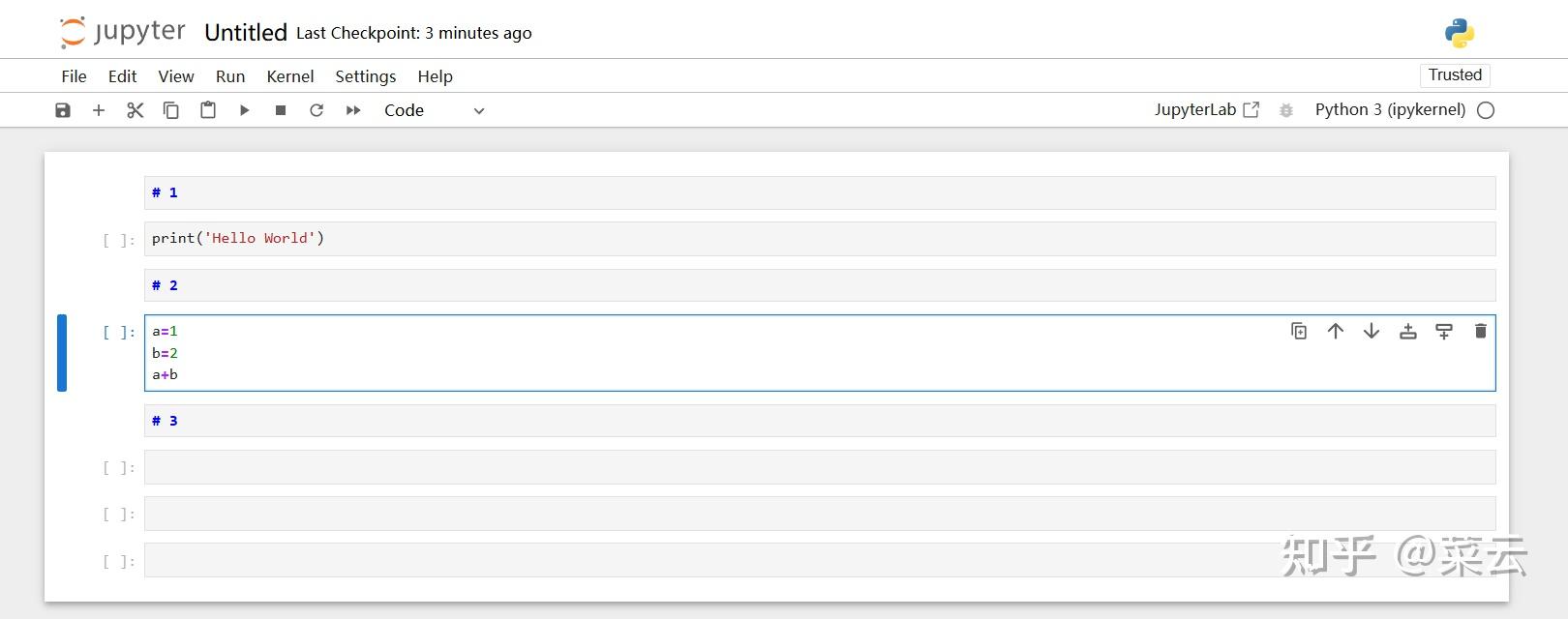Viewport: 1568px width, 619px height.
Task: Run the selected cell with the play icon
Action: pos(245,110)
